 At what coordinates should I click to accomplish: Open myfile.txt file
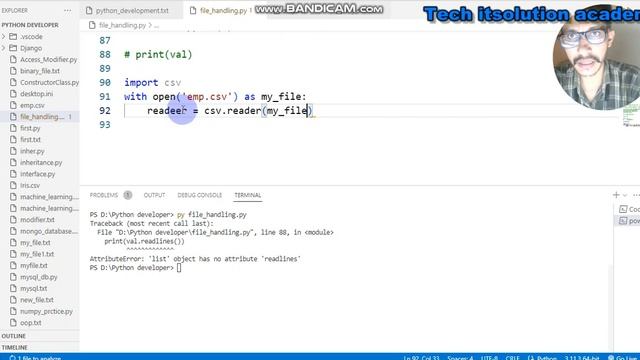pyautogui.click(x=34, y=265)
